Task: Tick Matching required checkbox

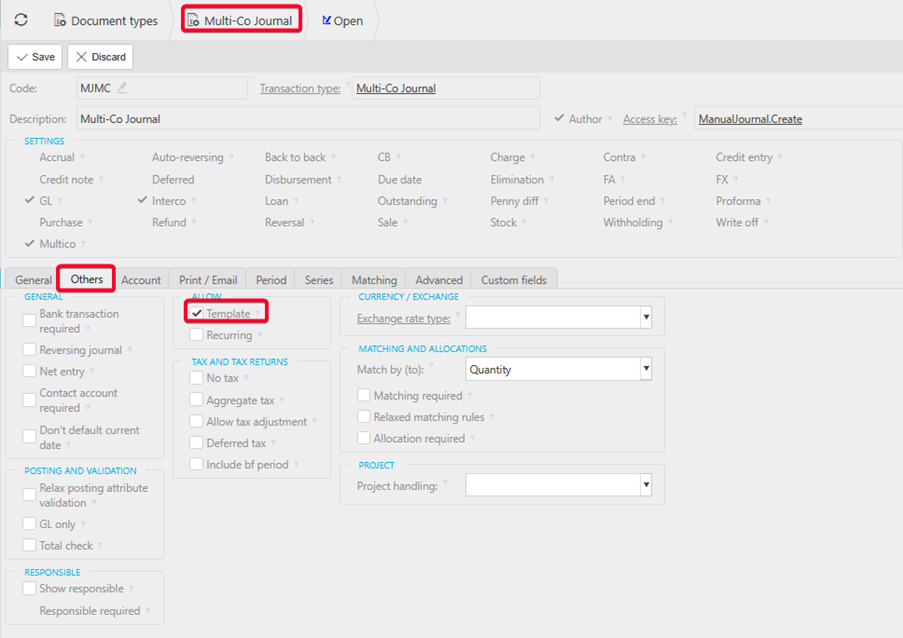Action: tap(363, 395)
